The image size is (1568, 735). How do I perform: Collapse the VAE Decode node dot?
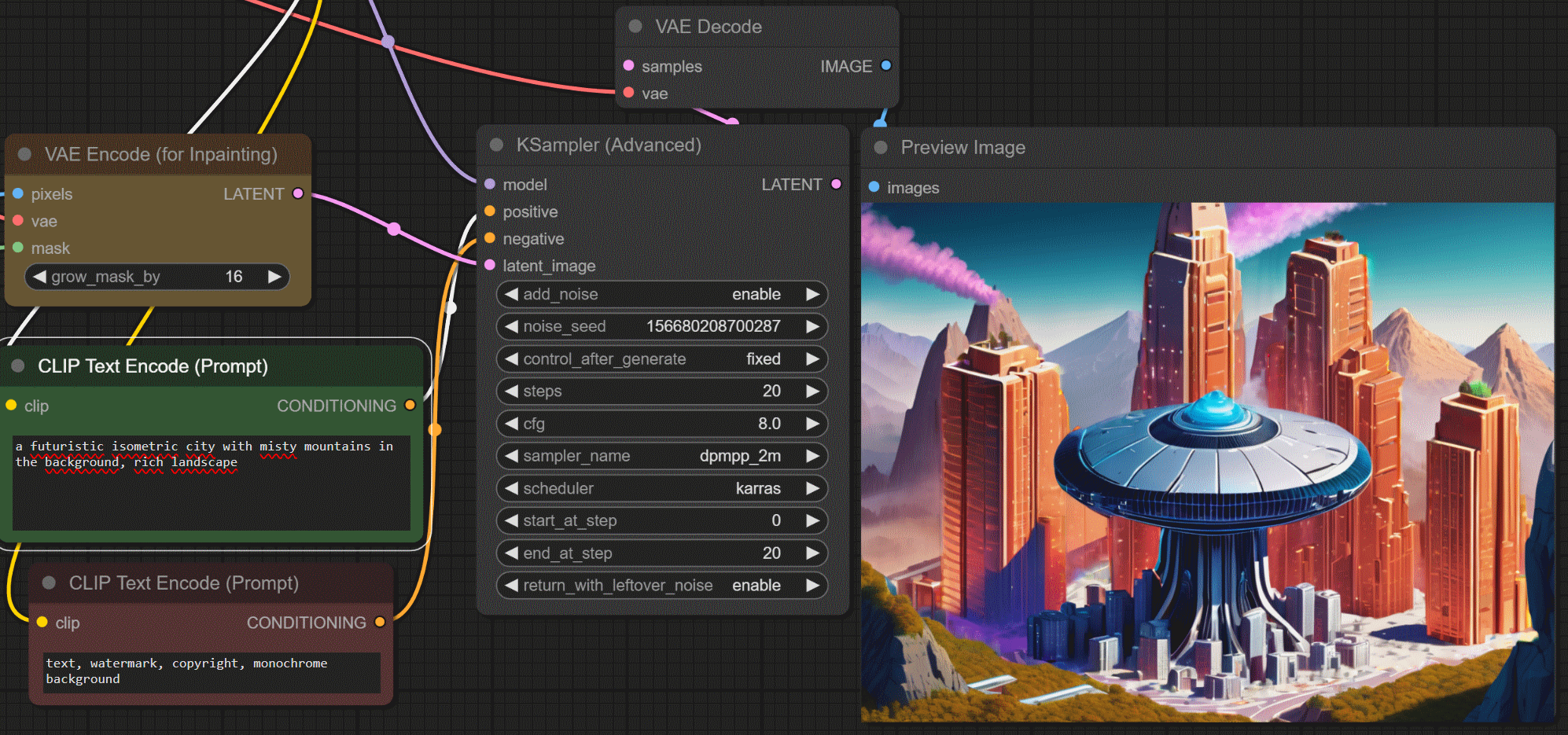[635, 27]
